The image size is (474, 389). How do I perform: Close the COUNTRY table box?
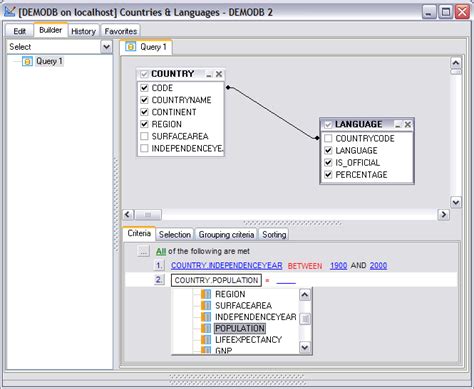coord(219,74)
